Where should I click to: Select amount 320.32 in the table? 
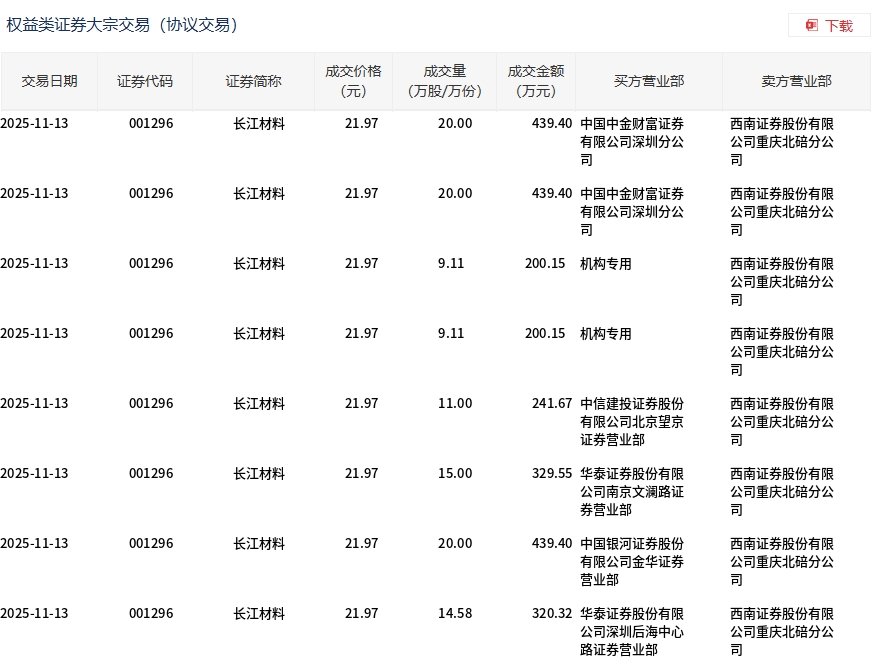[x=552, y=614]
